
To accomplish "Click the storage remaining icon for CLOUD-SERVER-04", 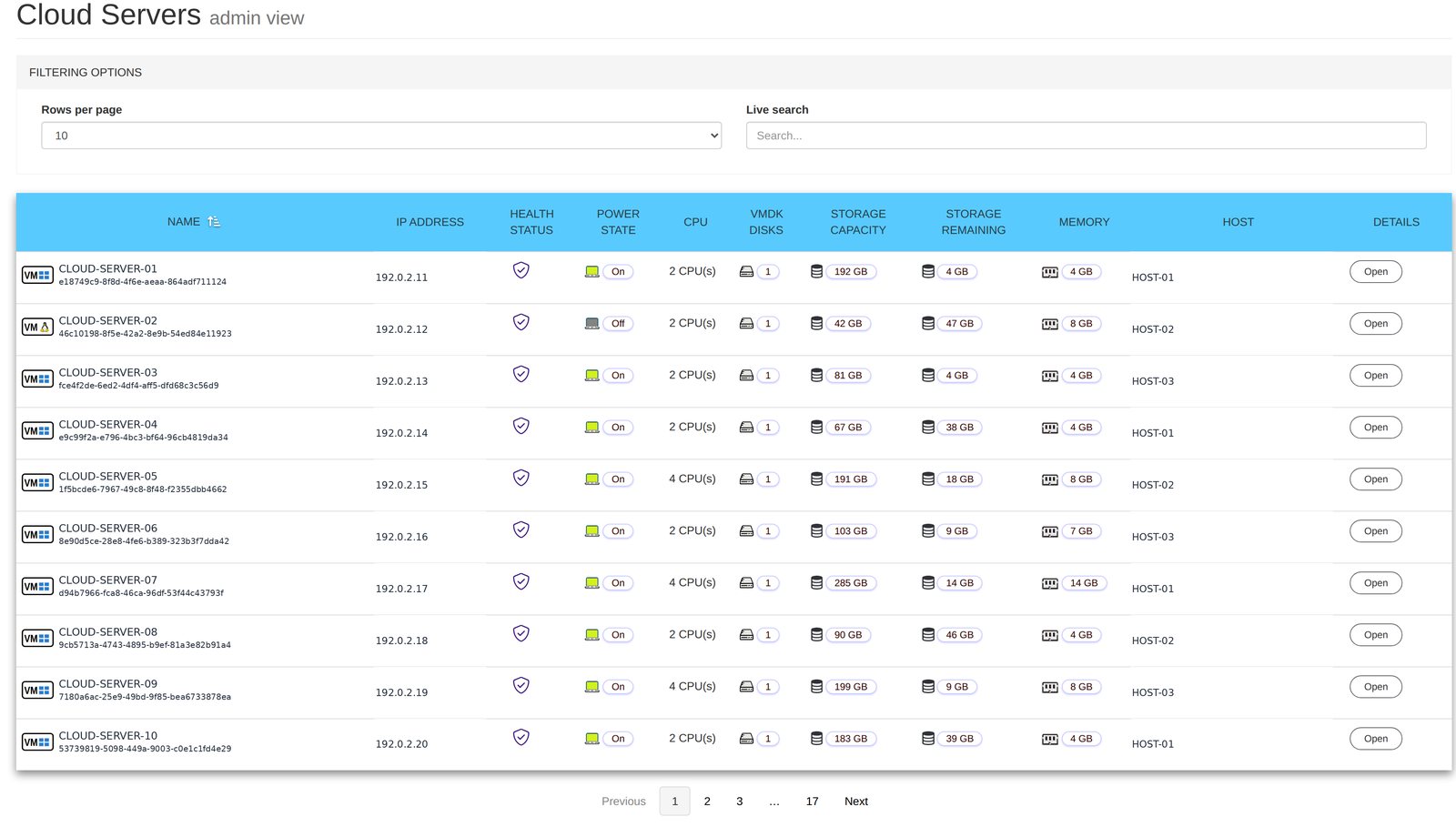I will (x=928, y=428).
